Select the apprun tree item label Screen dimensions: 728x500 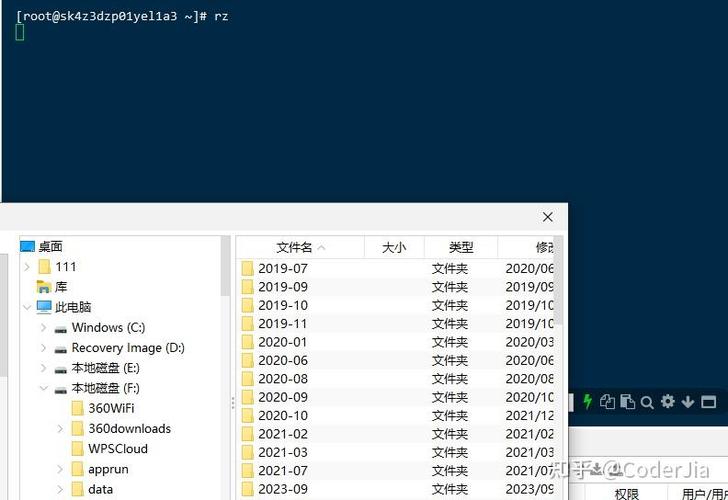108,469
